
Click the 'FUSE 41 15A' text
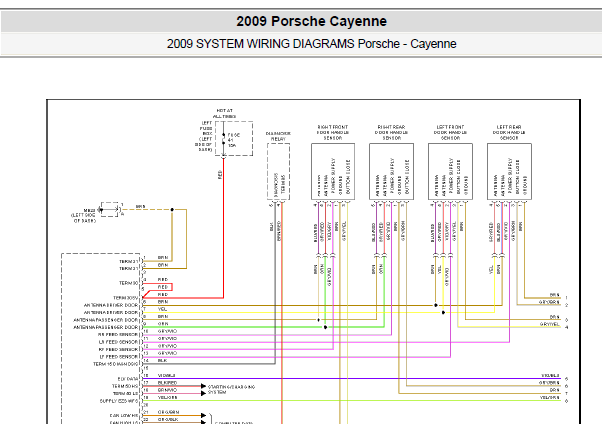(234, 140)
